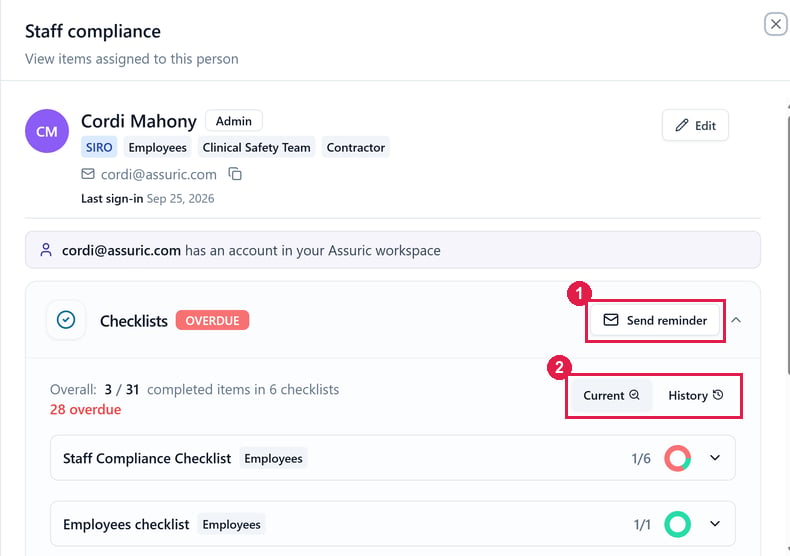
Task: Expand the Employees checklist row
Action: (x=715, y=524)
